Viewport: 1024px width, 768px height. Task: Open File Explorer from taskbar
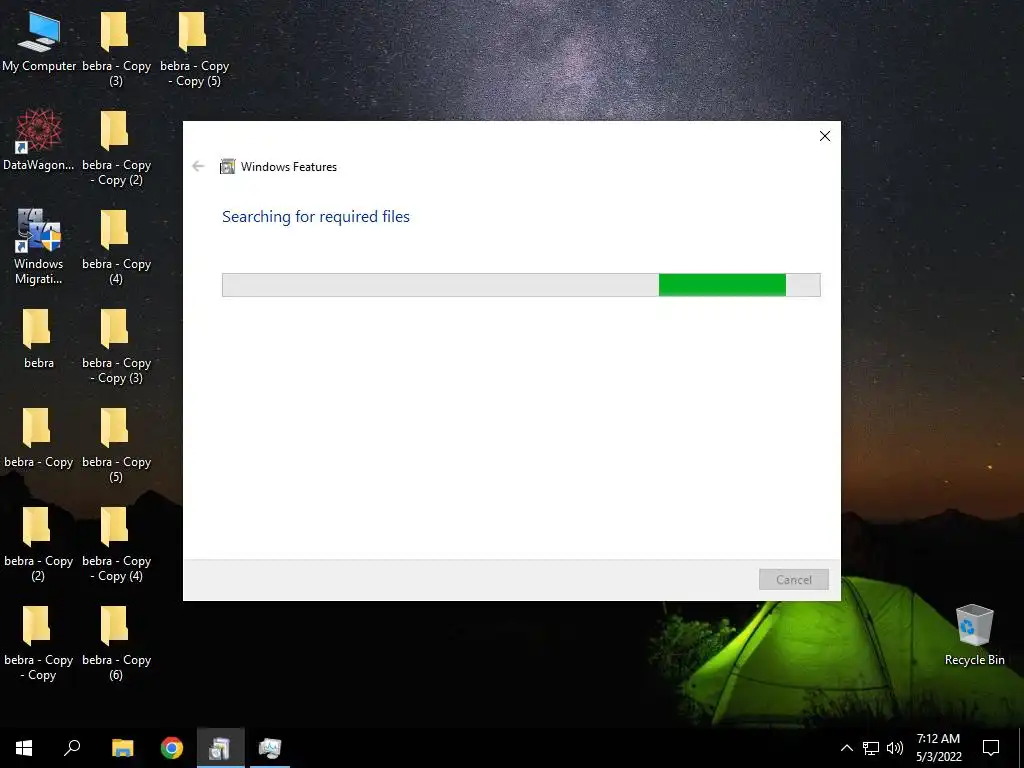coord(122,748)
